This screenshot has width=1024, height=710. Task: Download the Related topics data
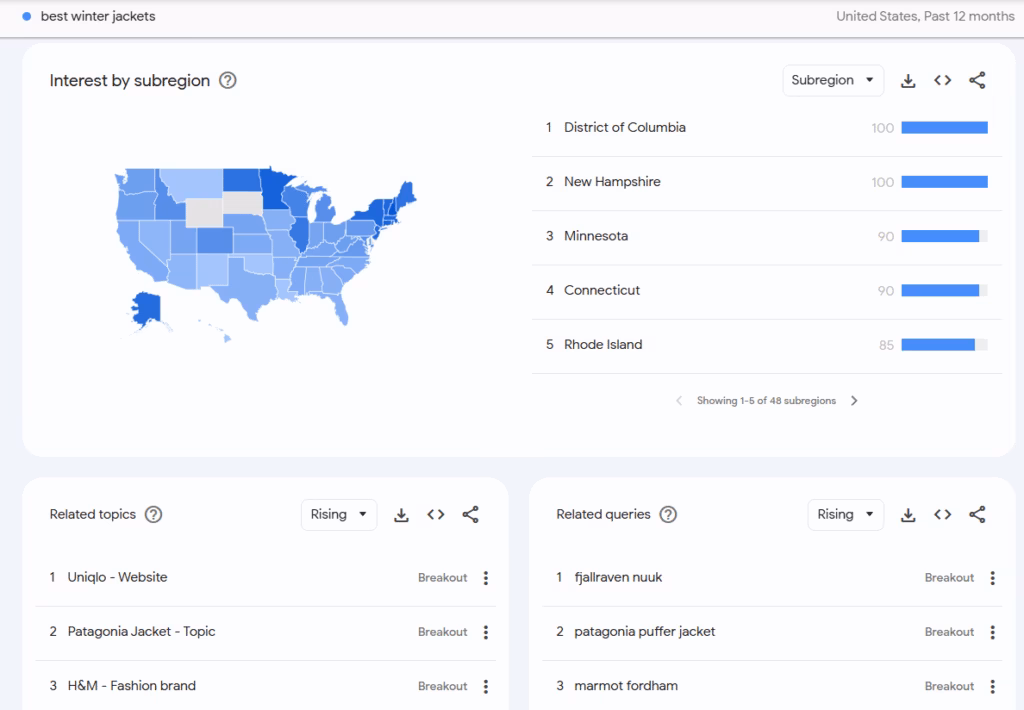401,514
